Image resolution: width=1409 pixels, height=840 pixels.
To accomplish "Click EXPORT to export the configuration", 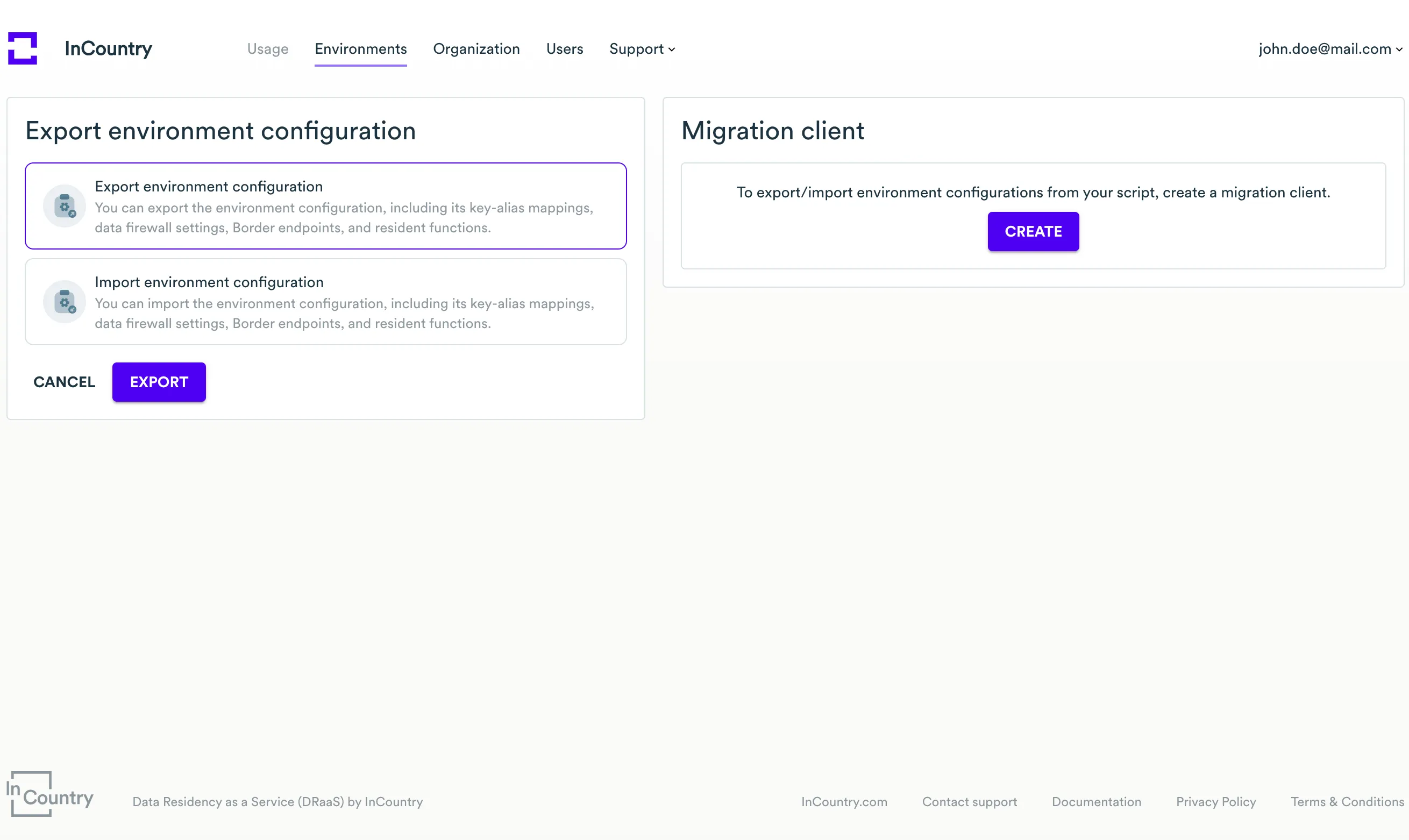I will (159, 381).
